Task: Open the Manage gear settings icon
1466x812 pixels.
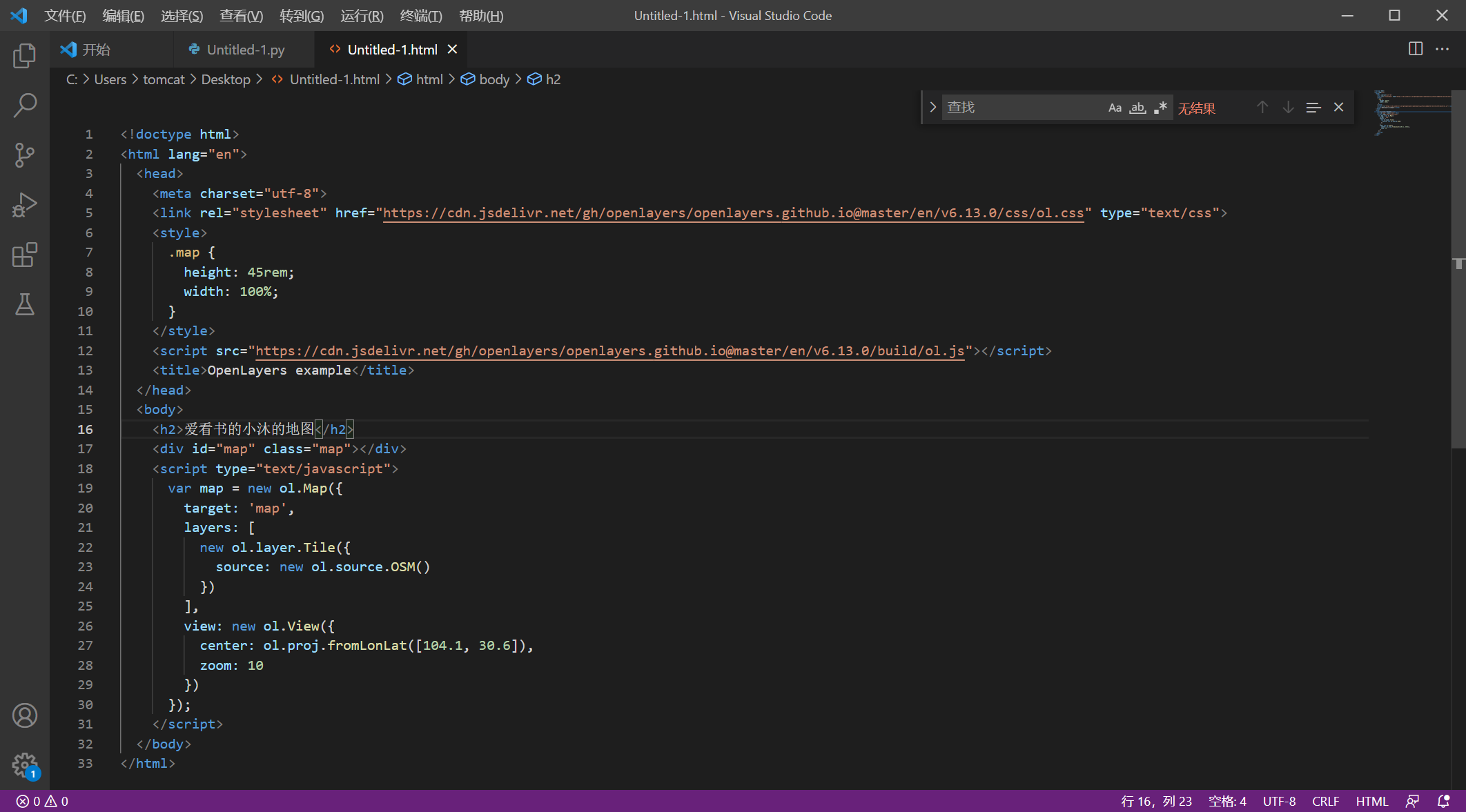Action: [x=25, y=765]
